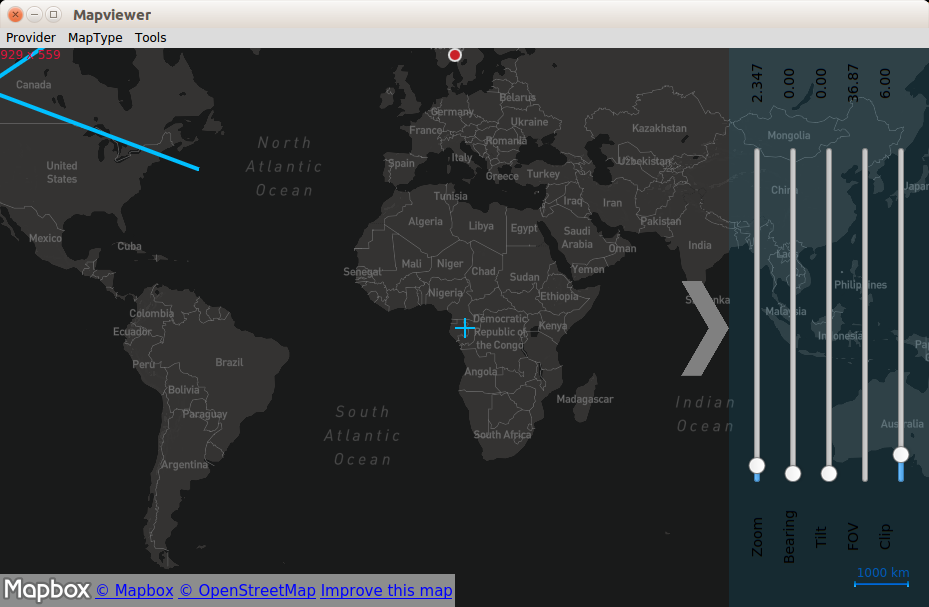Open the MapType menu
The height and width of the screenshot is (607, 929).
pos(95,37)
